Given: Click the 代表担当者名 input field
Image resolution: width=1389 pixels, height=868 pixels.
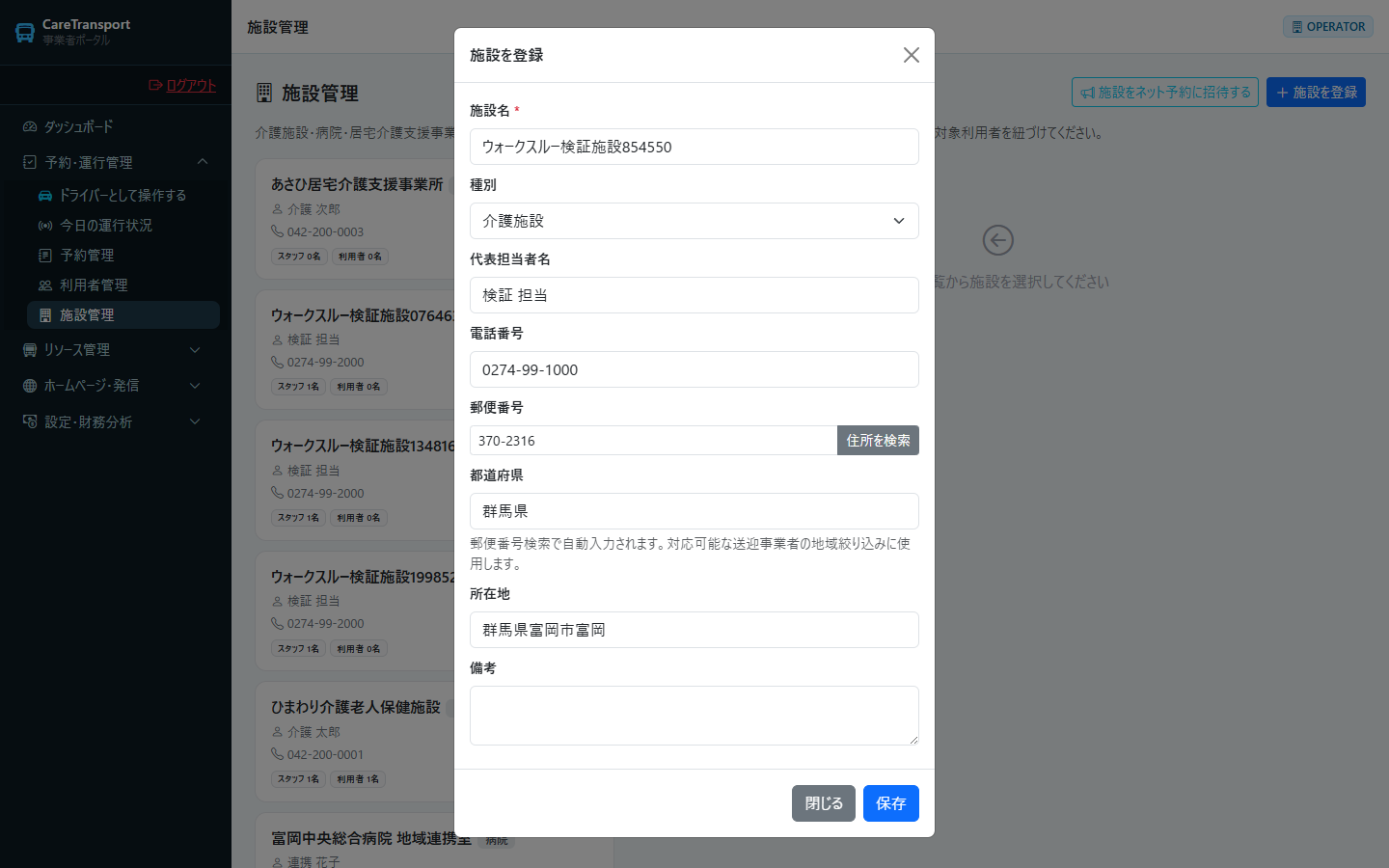Looking at the screenshot, I should [694, 295].
